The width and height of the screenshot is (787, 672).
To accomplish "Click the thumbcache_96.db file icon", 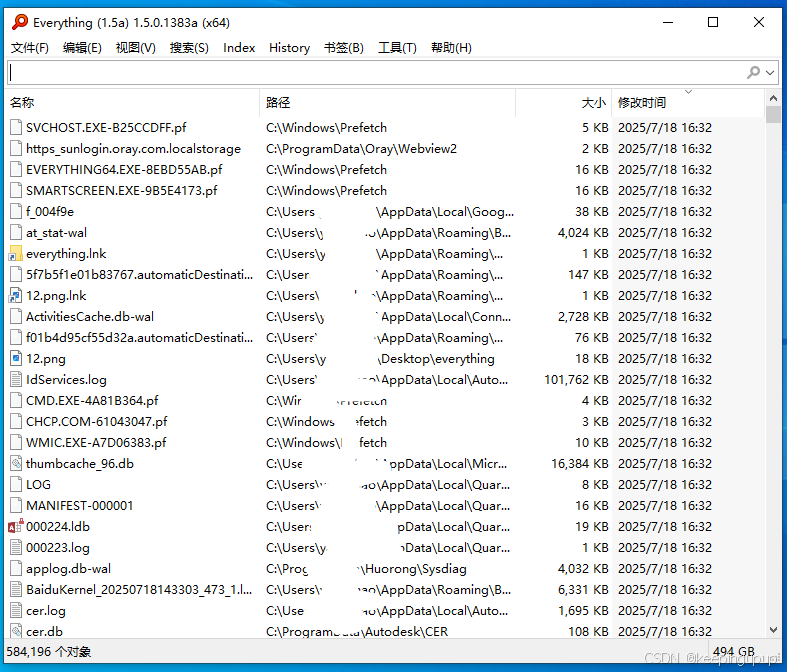I will (x=16, y=463).
